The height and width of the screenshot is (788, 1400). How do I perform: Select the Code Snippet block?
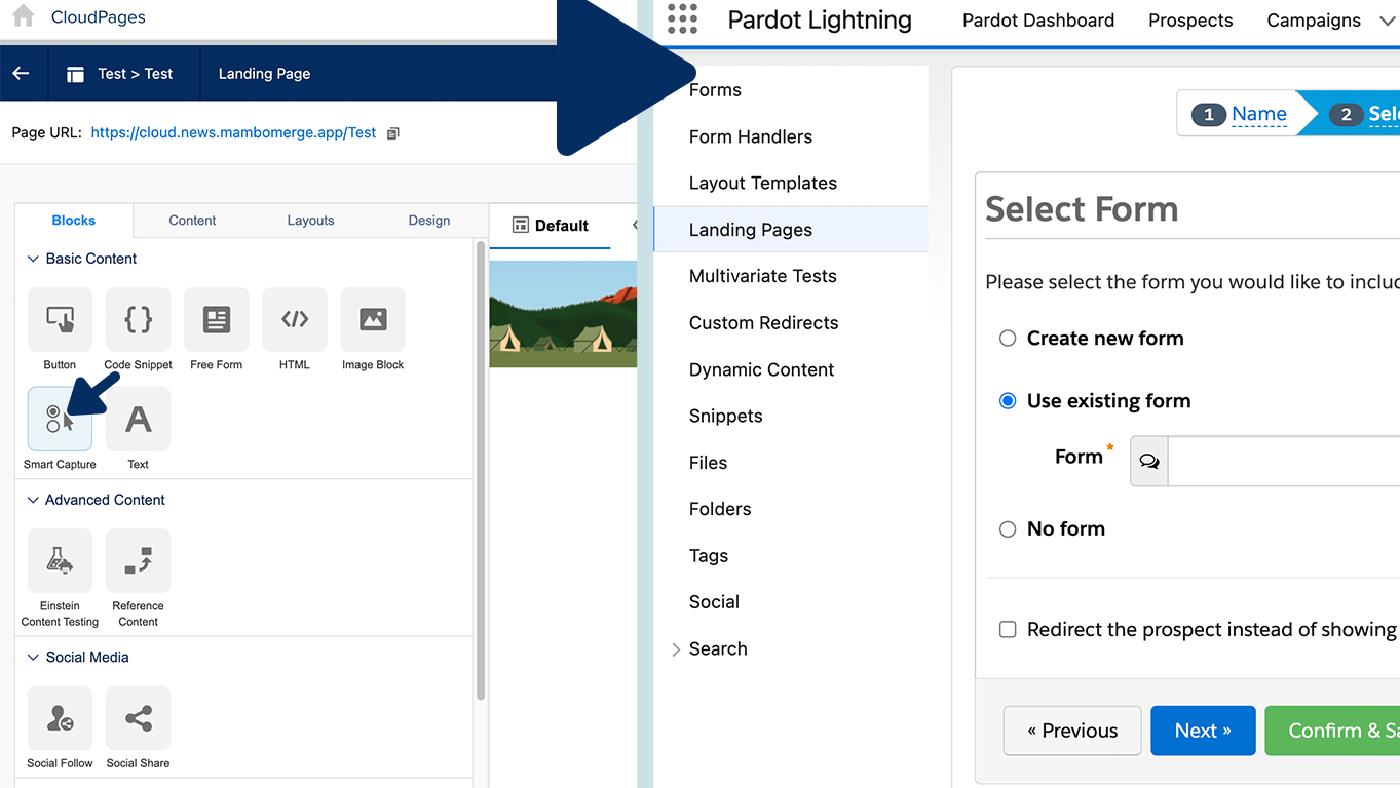tap(138, 320)
